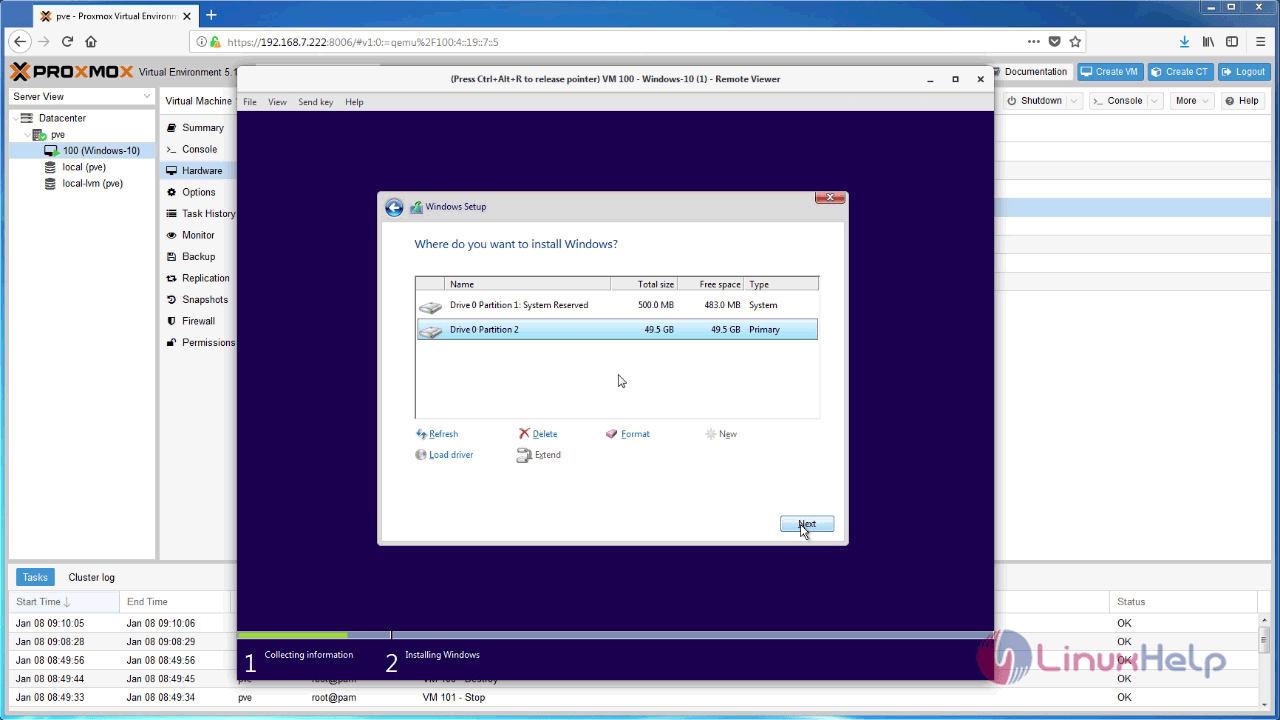
Task: Click Documentation button
Action: point(1029,72)
